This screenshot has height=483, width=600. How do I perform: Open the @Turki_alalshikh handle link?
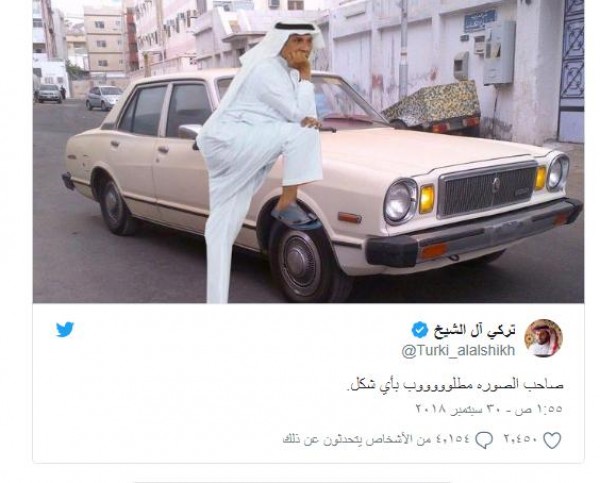(458, 351)
